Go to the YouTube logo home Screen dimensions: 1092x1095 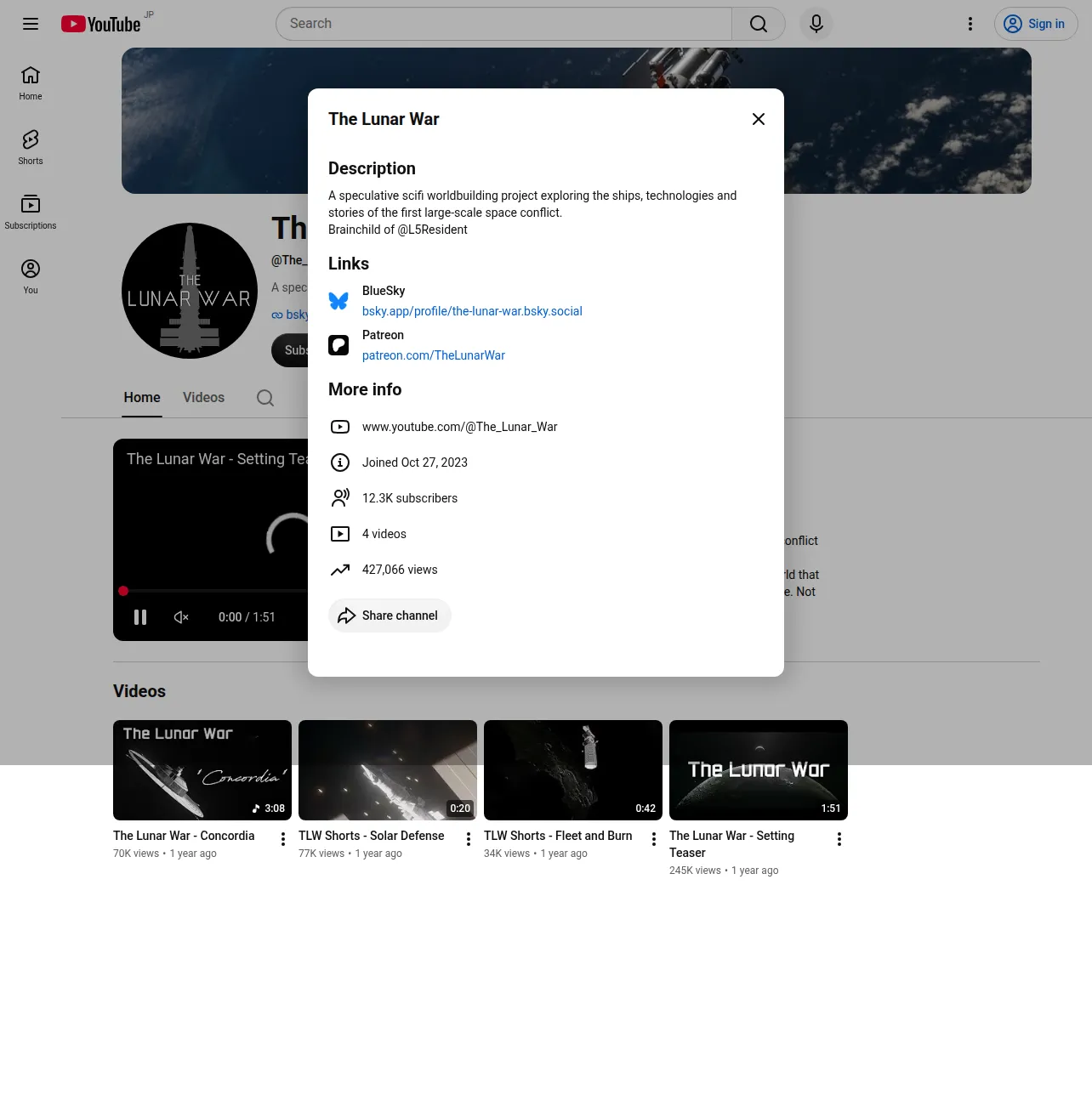pyautogui.click(x=100, y=24)
